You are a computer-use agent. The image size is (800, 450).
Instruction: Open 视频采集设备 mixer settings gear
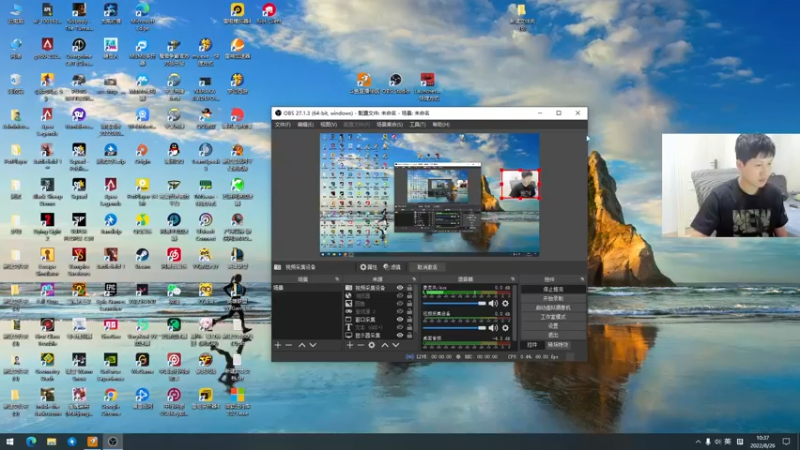click(505, 328)
